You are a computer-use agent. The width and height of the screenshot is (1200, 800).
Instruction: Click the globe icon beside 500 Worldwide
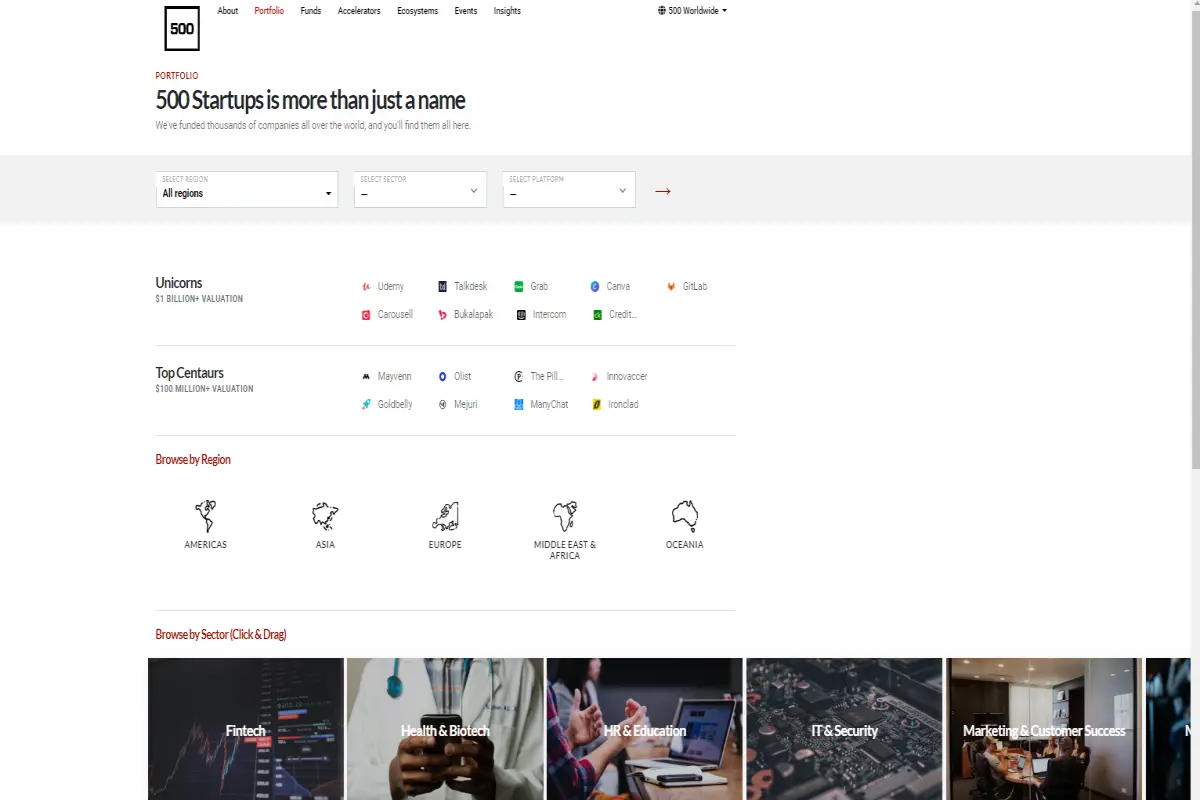(662, 11)
